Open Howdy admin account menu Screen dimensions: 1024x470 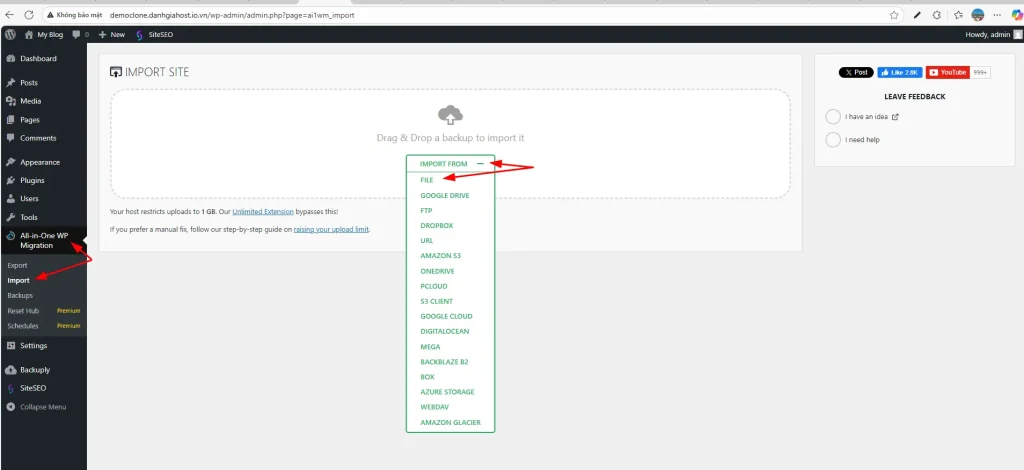coord(993,35)
